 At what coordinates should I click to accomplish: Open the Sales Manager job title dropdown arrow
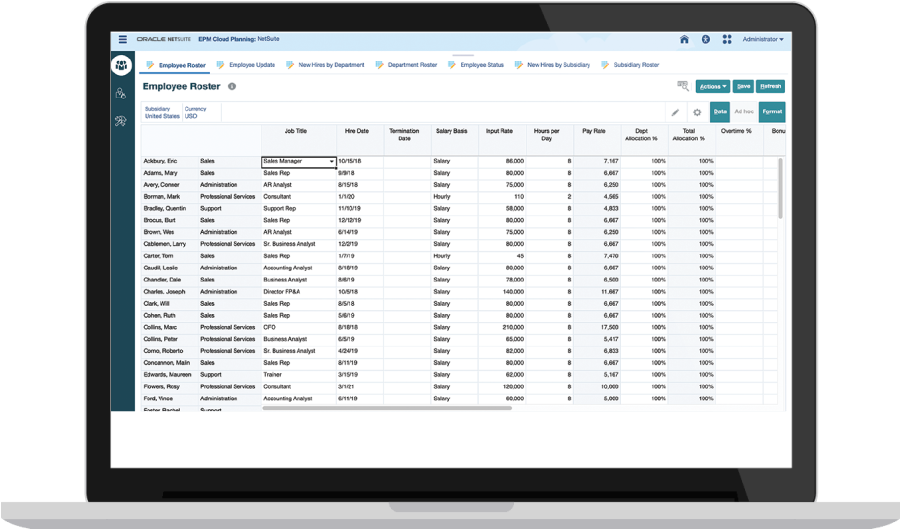click(x=331, y=162)
